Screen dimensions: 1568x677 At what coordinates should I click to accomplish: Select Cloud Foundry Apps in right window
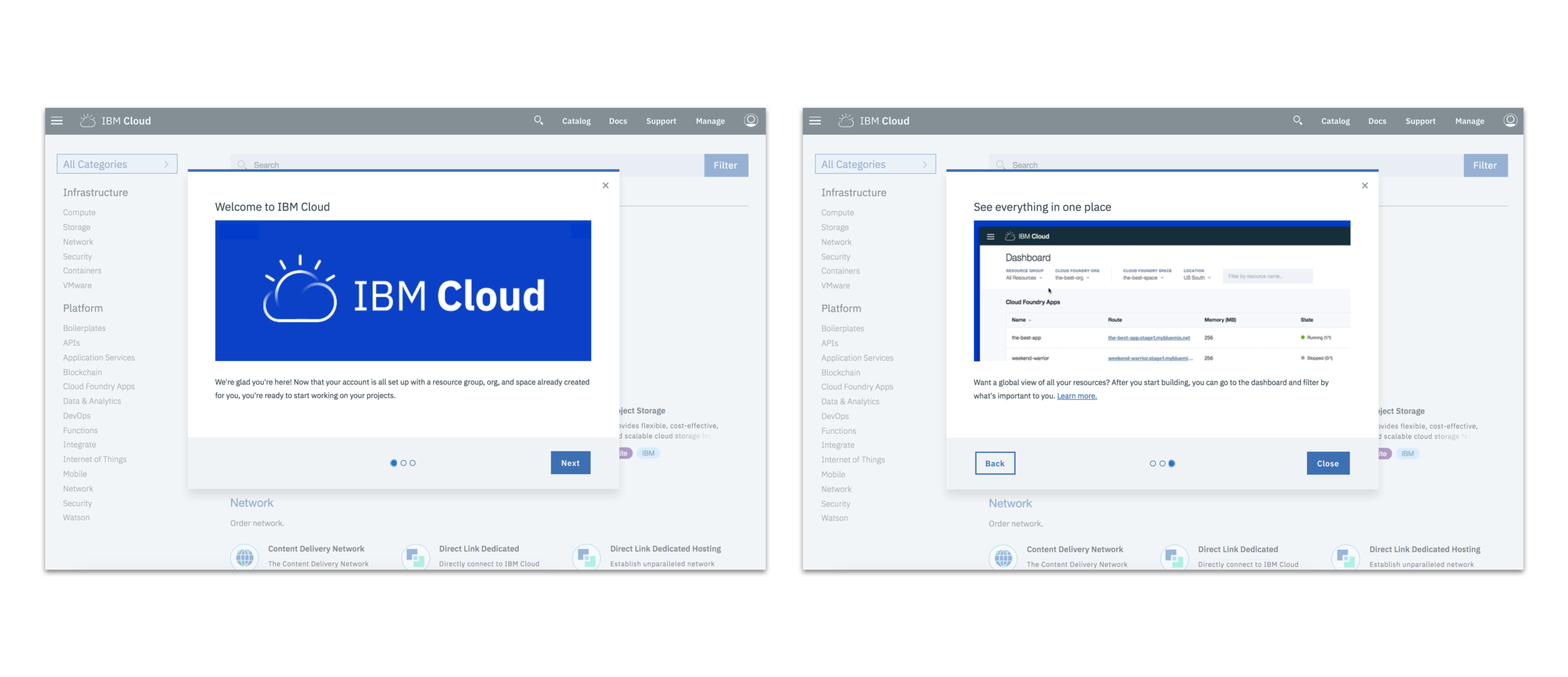[857, 387]
